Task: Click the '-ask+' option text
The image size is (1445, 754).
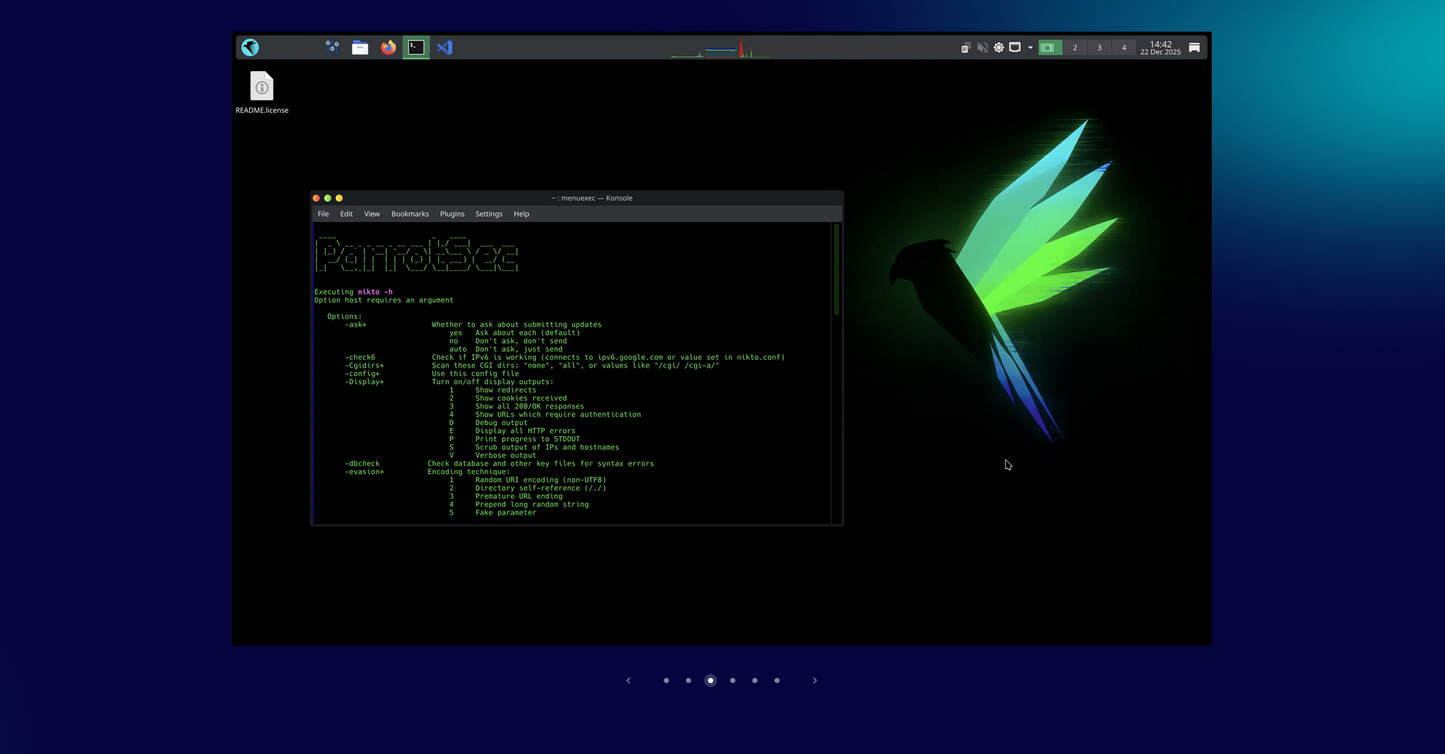Action: 356,325
